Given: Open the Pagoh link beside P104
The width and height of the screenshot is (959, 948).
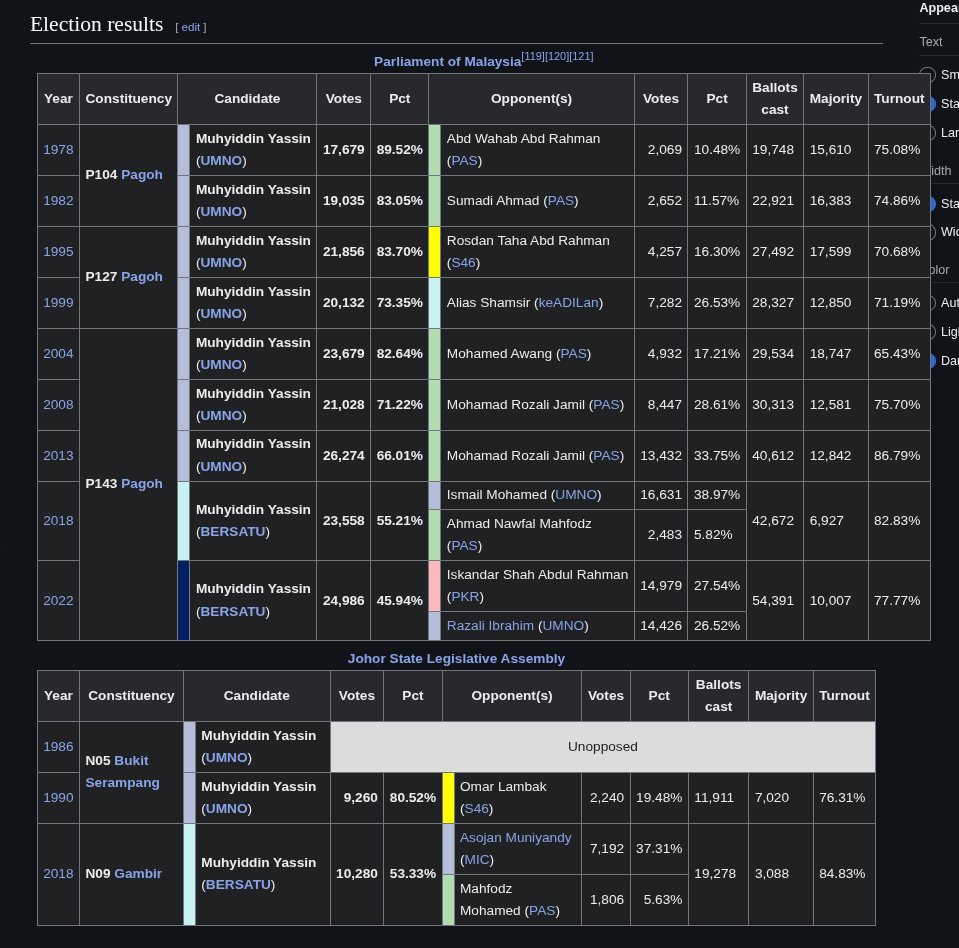Looking at the screenshot, I should click(x=142, y=175).
